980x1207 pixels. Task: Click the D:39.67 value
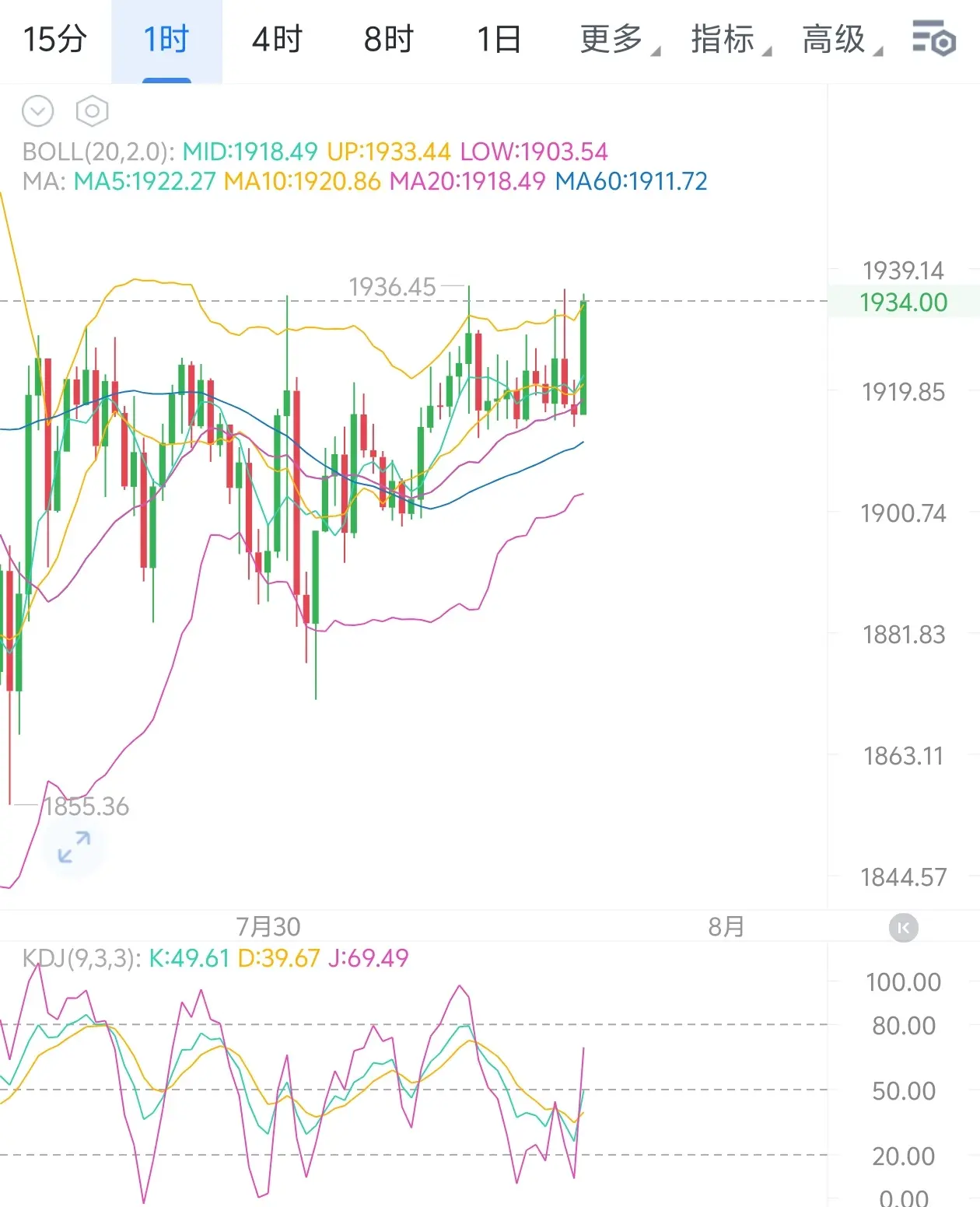pyautogui.click(x=279, y=958)
